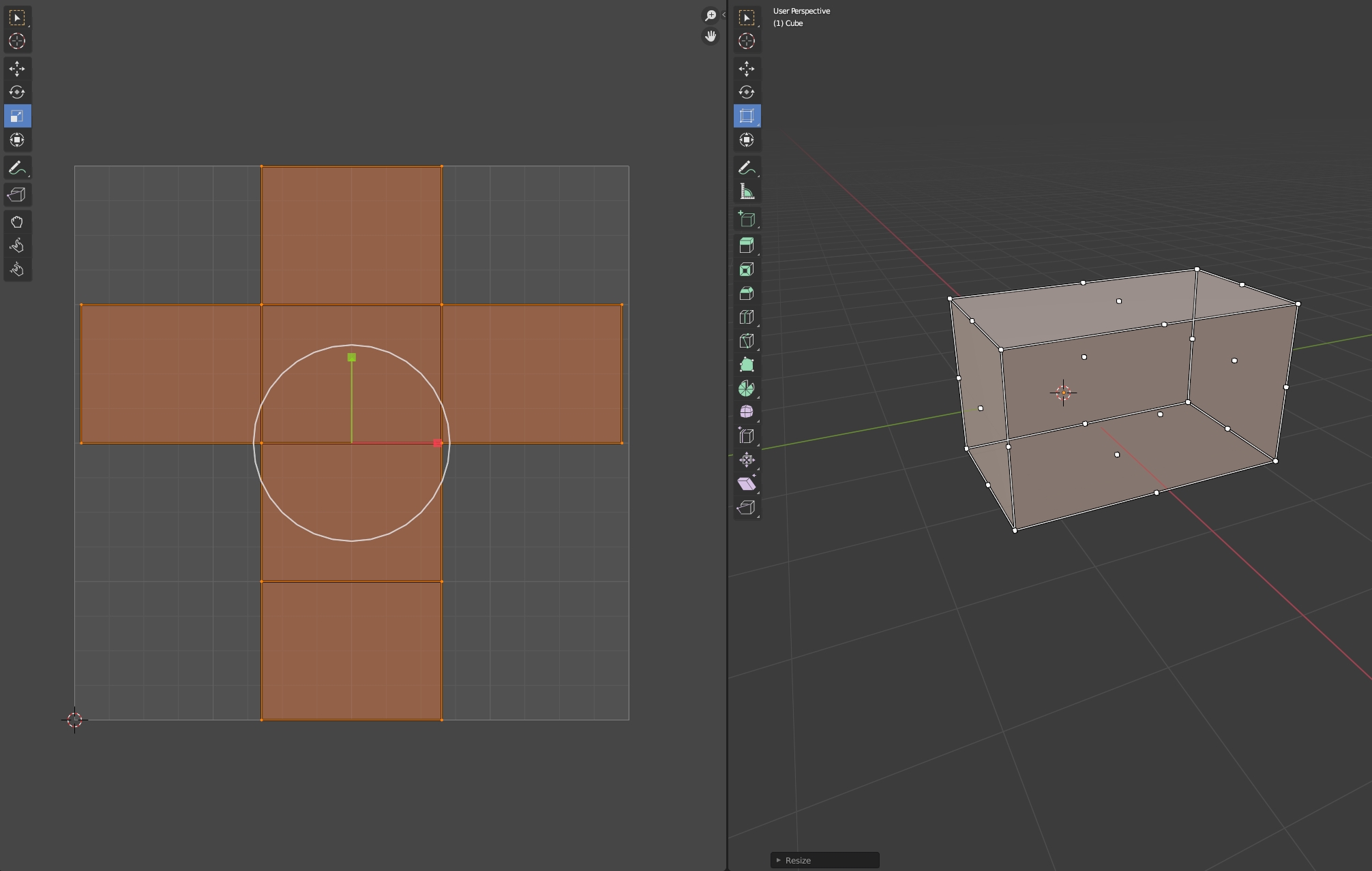Click the 2D cursor in UV editor
This screenshot has height=871, width=1372.
74,720
